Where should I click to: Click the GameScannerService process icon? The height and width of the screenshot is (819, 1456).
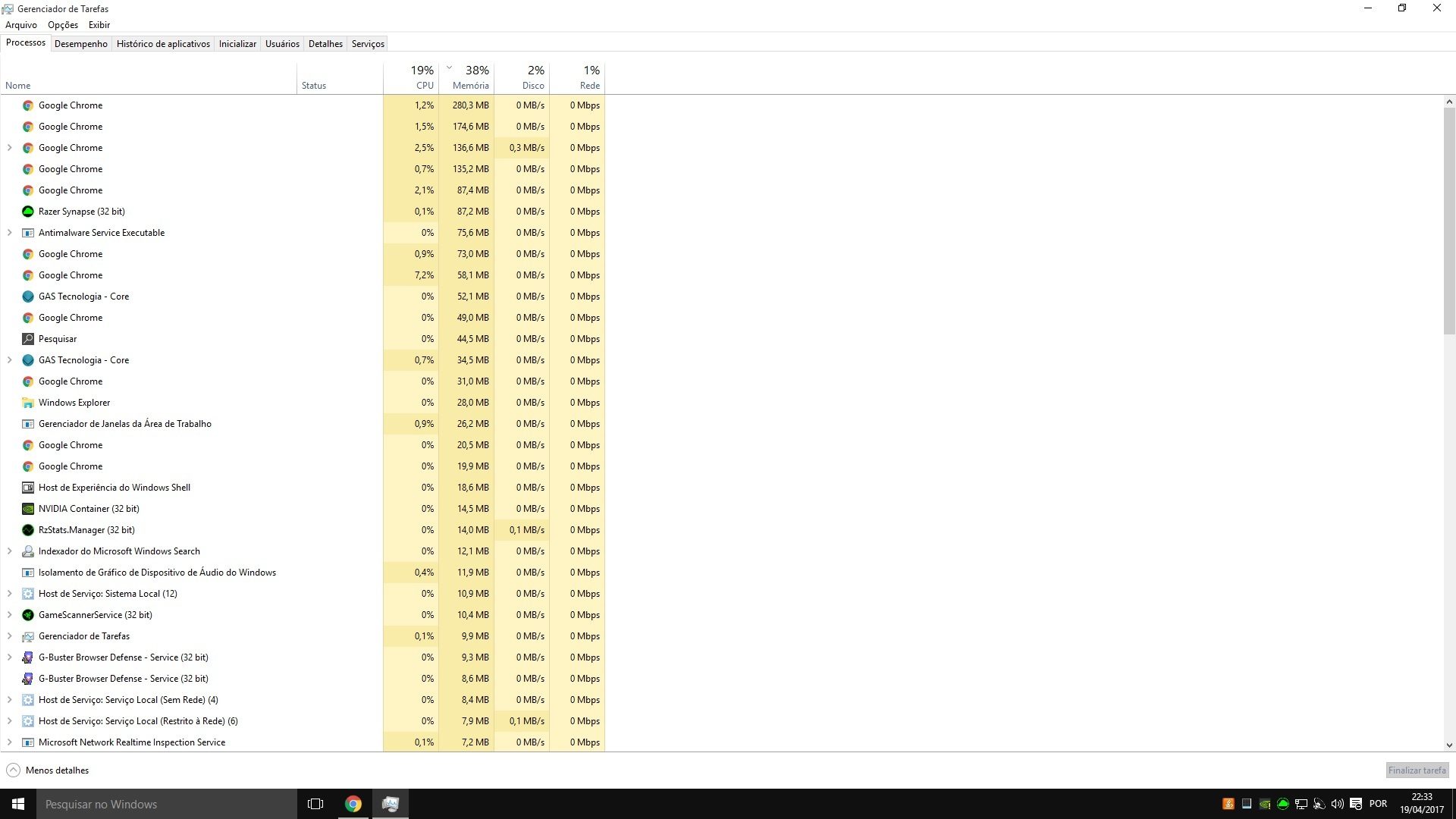(28, 615)
